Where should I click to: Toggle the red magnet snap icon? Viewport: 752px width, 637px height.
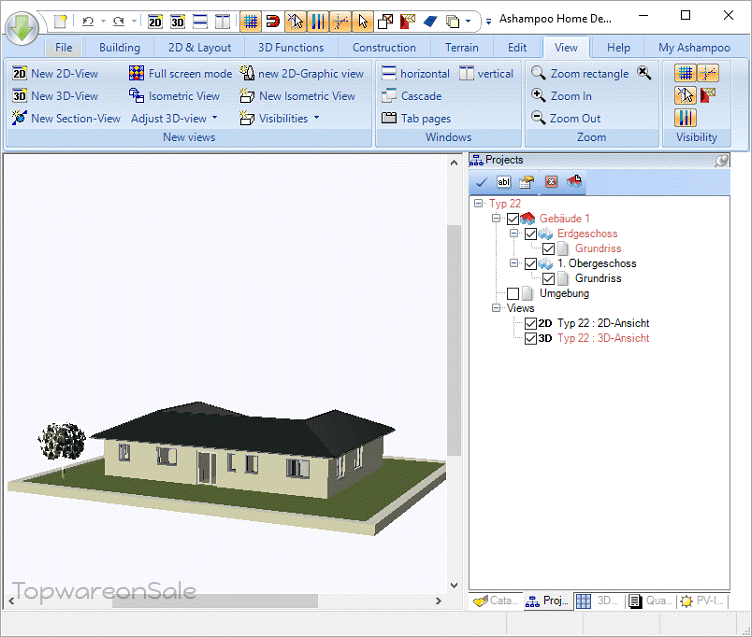click(272, 22)
